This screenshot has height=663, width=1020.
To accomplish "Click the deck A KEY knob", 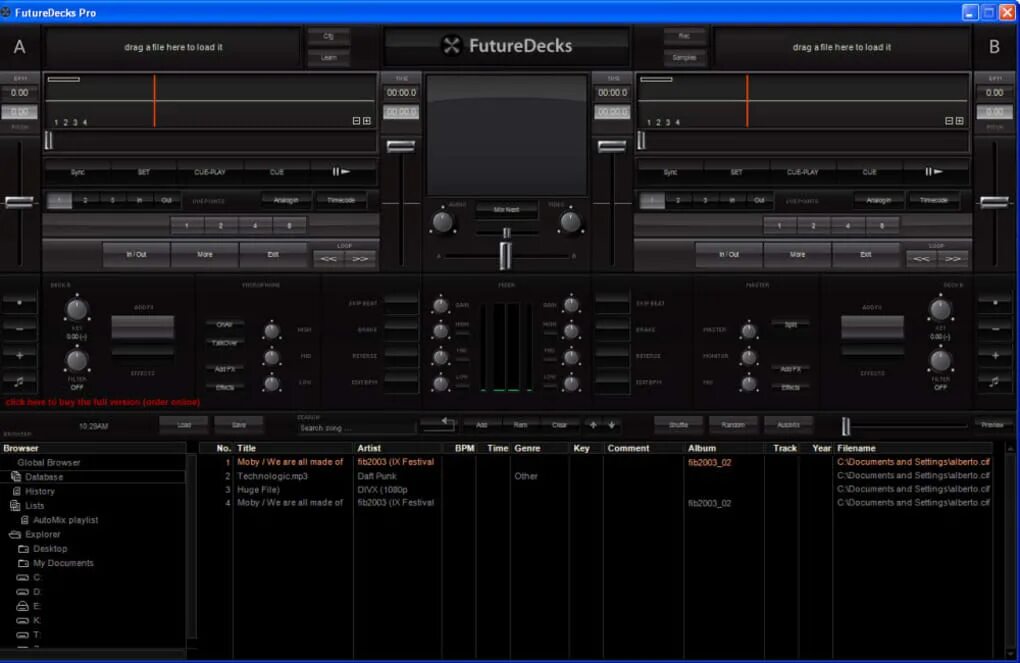I will coord(76,310).
